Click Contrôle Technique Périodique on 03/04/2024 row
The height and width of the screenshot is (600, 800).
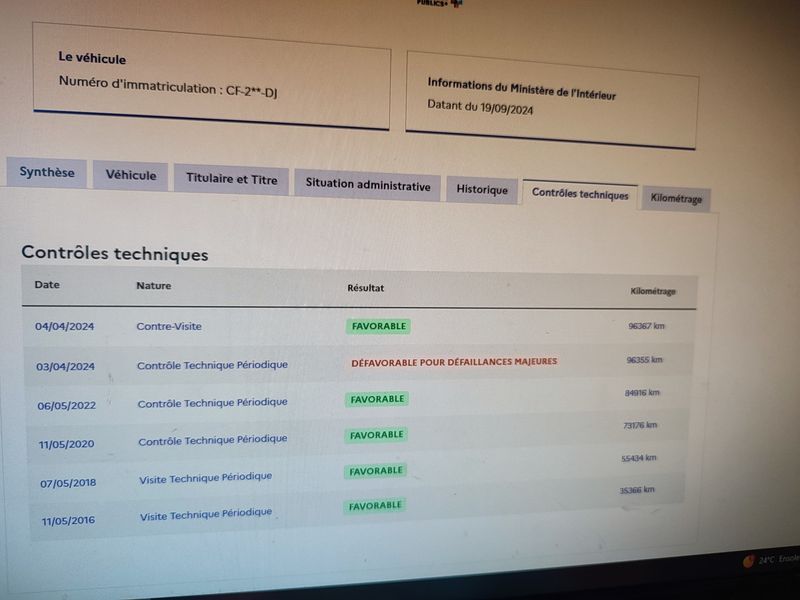click(x=212, y=365)
